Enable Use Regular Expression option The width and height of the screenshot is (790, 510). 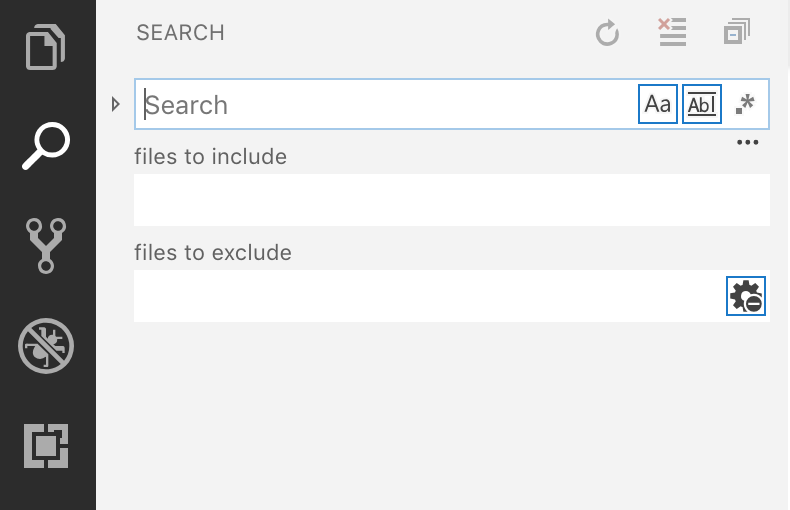(745, 104)
